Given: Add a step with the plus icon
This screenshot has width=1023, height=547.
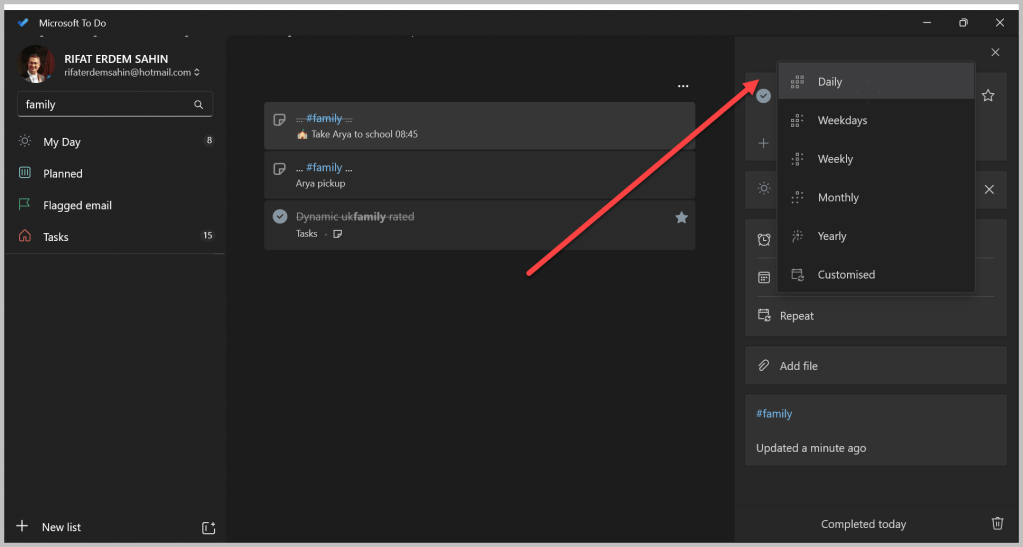Looking at the screenshot, I should [x=763, y=143].
